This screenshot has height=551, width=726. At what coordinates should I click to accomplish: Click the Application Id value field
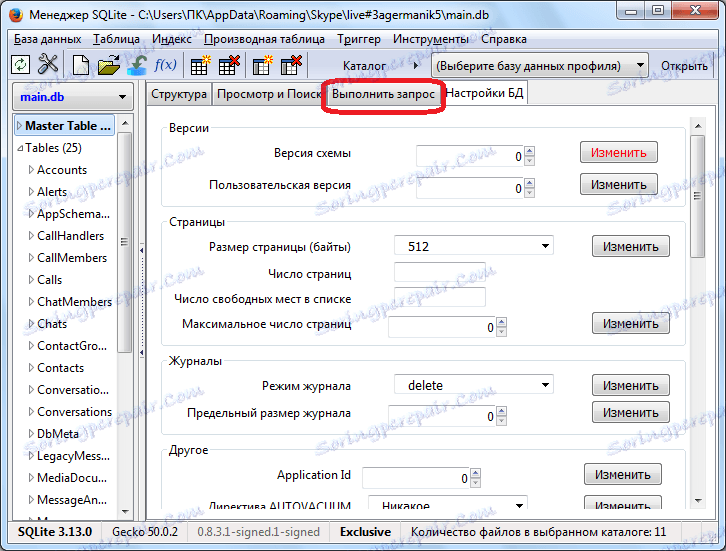click(x=415, y=478)
